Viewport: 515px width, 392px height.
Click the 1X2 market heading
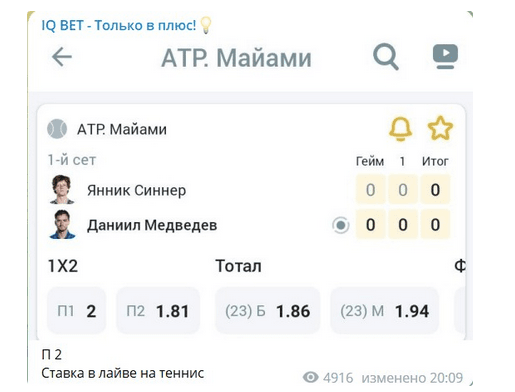pyautogui.click(x=63, y=266)
